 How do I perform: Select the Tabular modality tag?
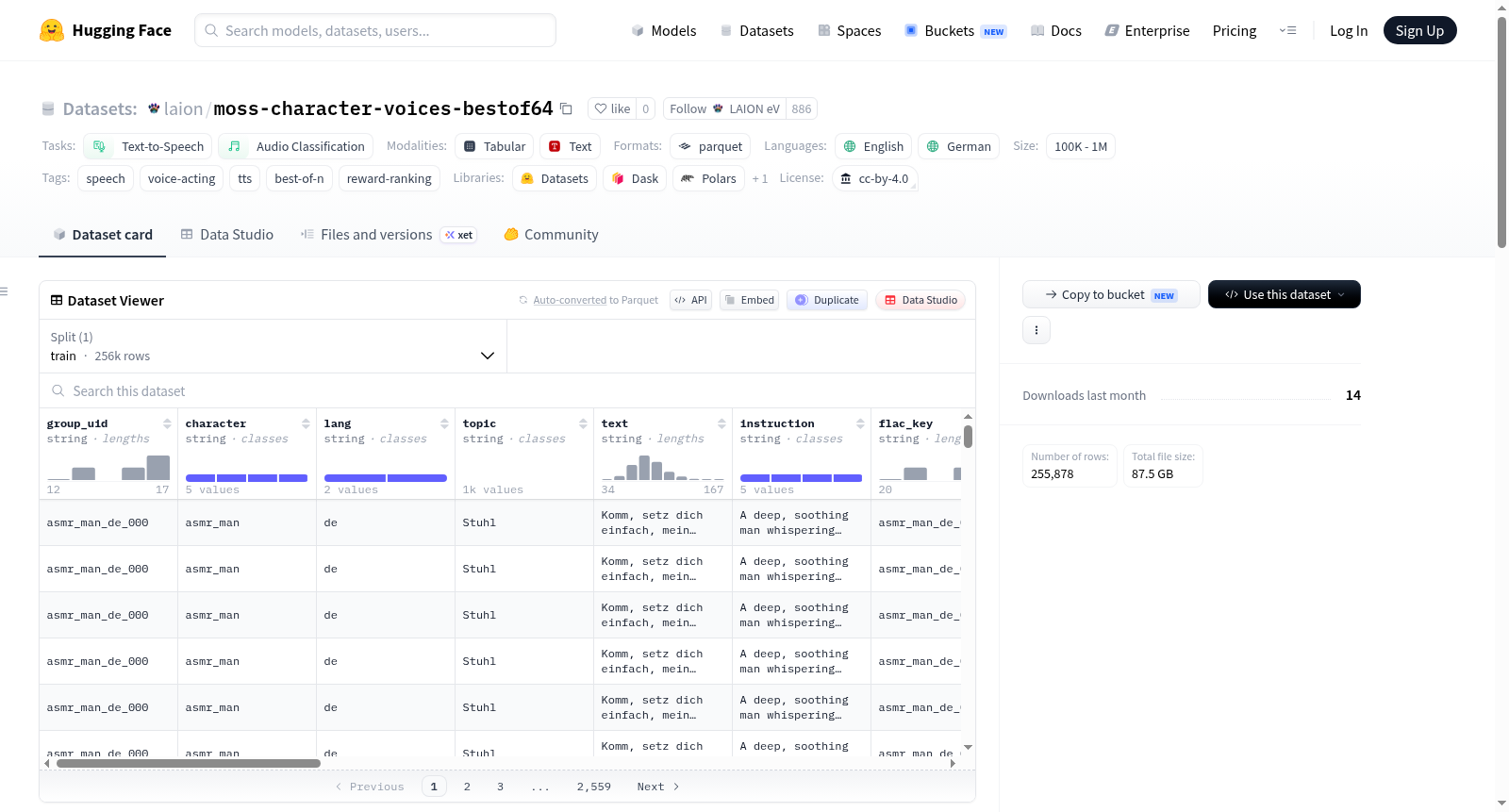[x=494, y=146]
